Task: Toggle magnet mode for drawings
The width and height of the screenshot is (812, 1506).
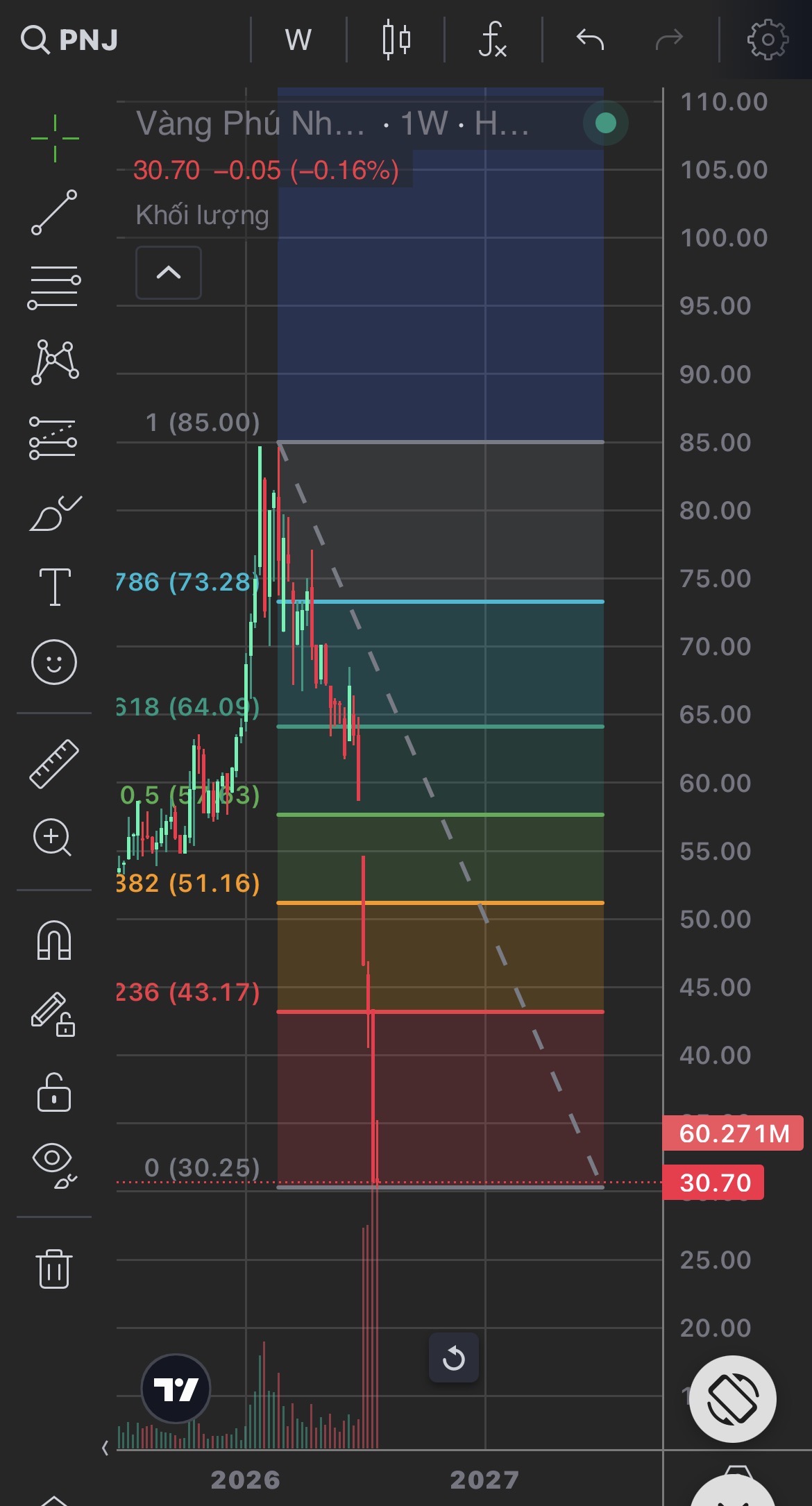Action: click(54, 940)
